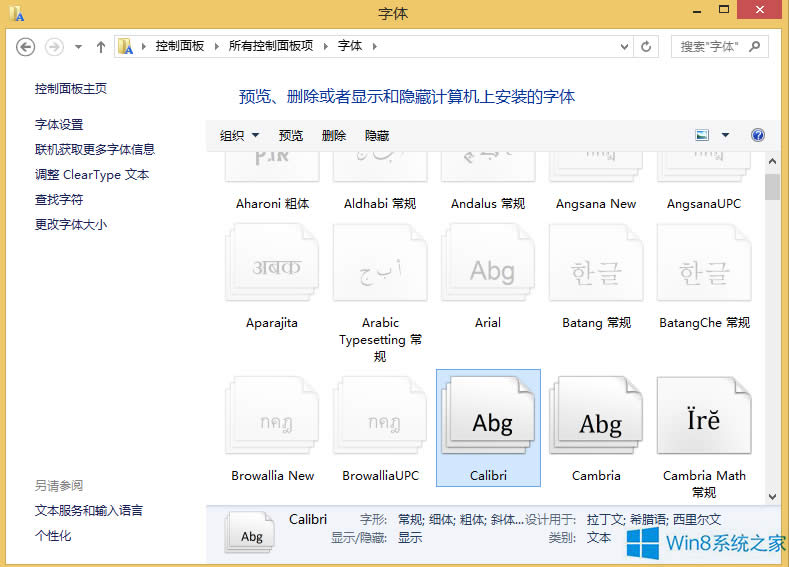Expand the arrow after 控制面板 breadcrumb

coord(216,46)
